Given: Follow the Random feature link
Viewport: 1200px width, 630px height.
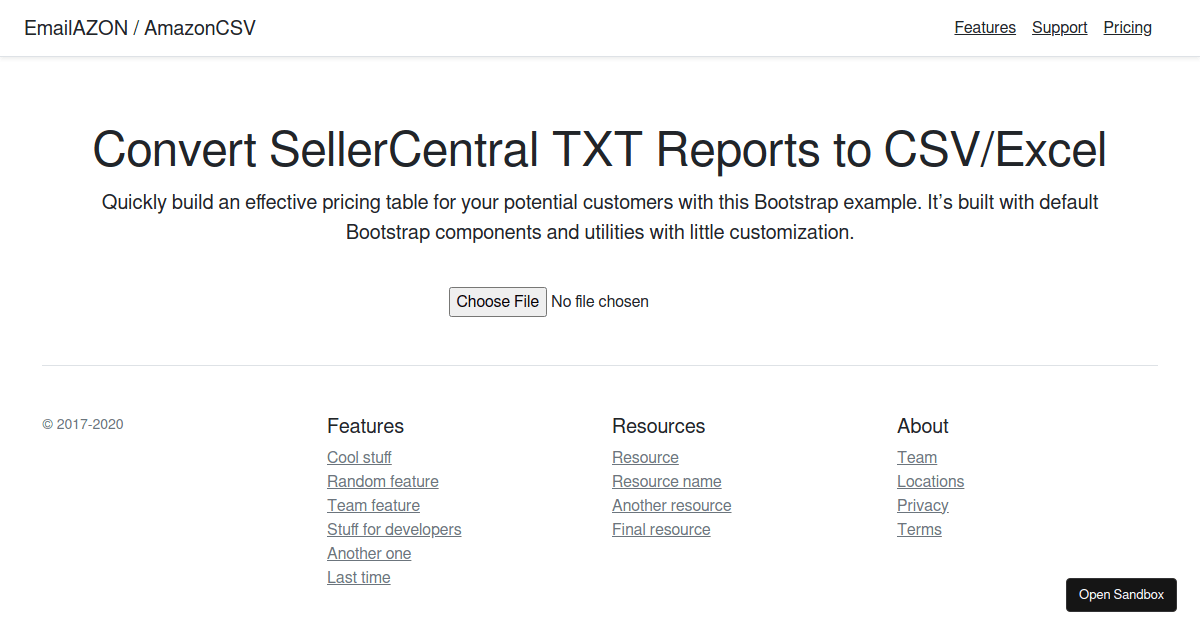Looking at the screenshot, I should pyautogui.click(x=383, y=481).
